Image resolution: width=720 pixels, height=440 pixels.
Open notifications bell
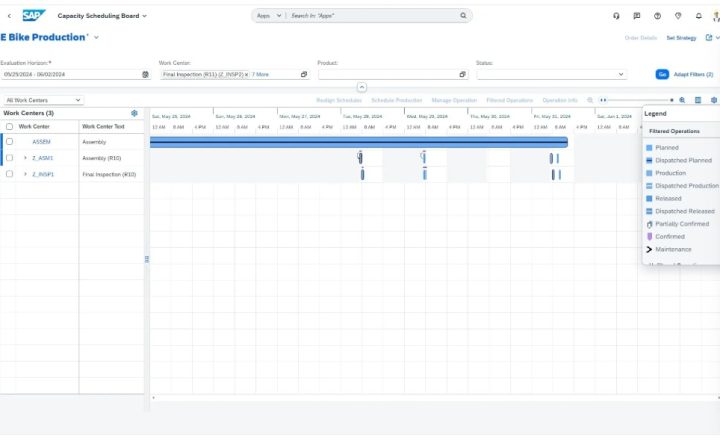coord(698,16)
